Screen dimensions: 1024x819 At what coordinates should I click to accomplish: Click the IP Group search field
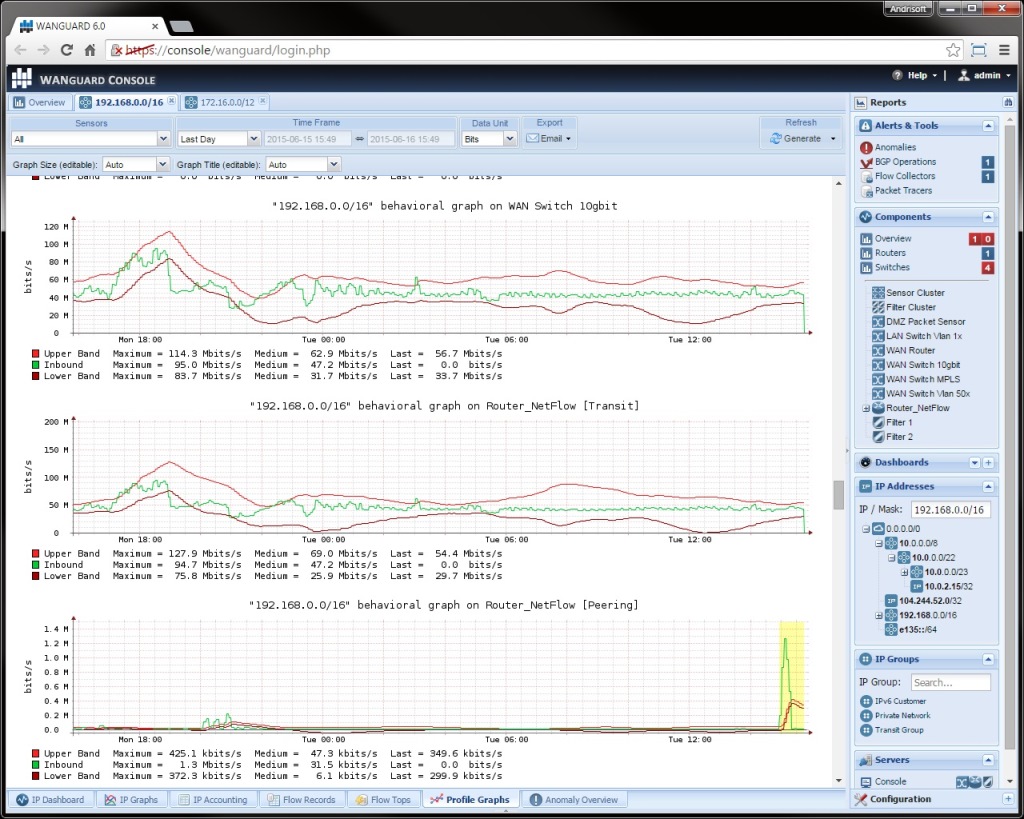(949, 682)
